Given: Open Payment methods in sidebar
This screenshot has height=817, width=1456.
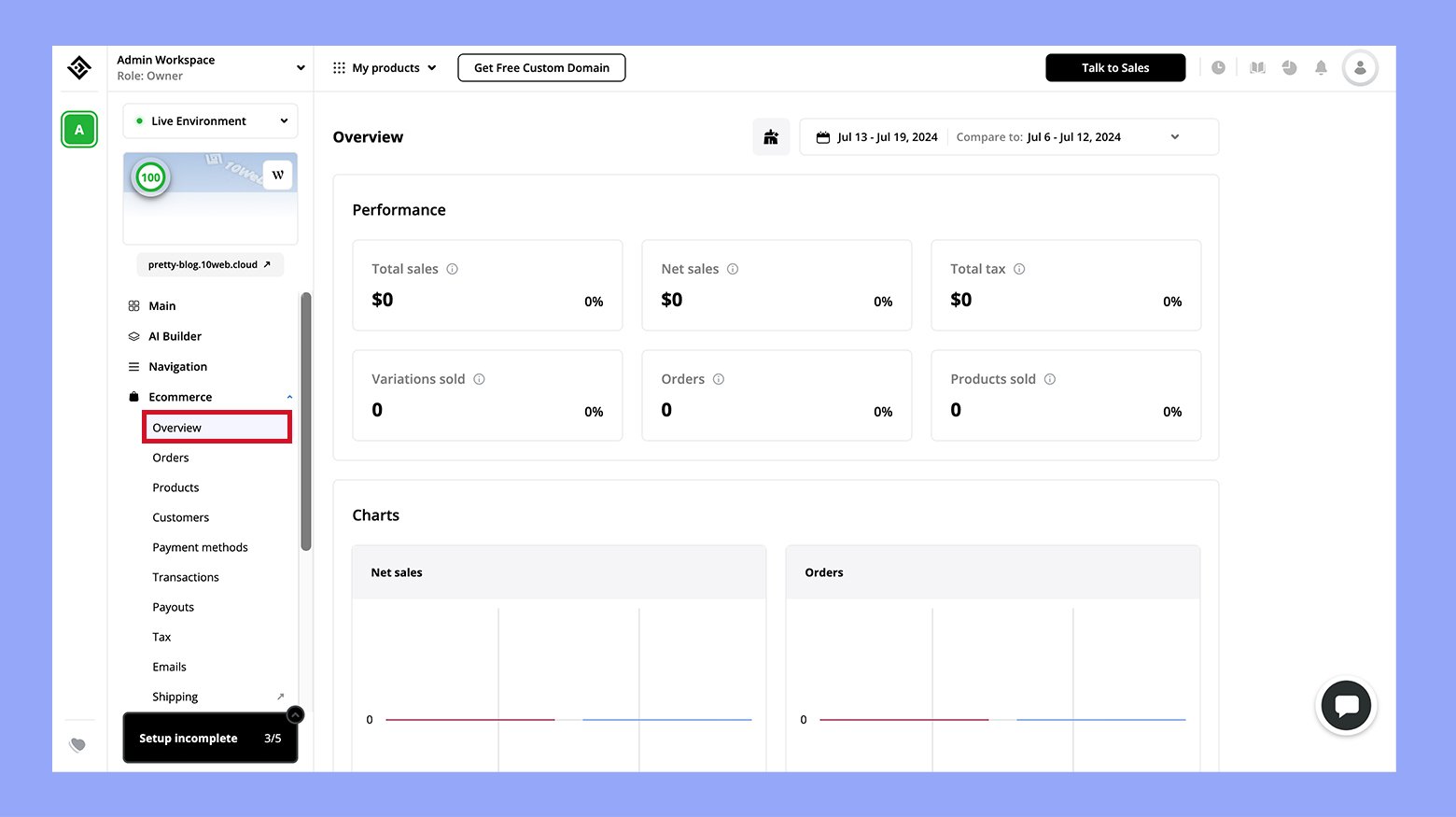Looking at the screenshot, I should pyautogui.click(x=200, y=547).
